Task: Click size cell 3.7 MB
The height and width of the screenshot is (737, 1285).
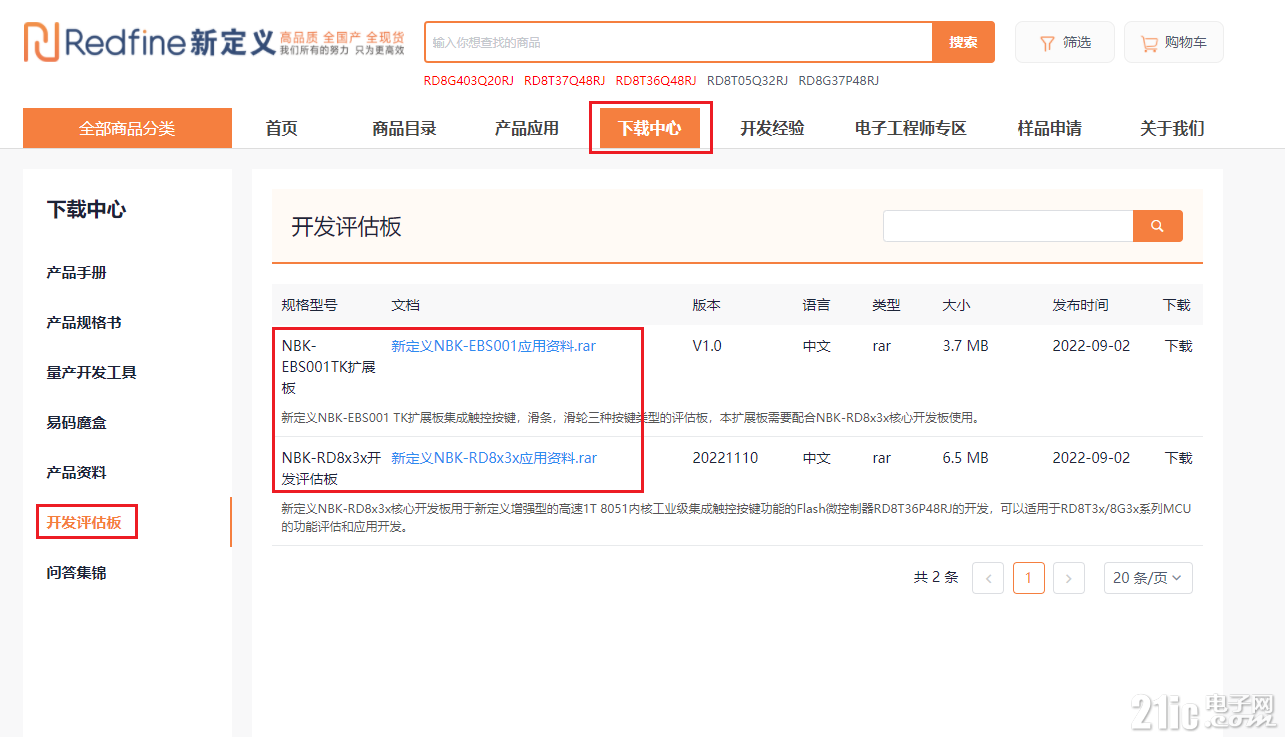Action: 965,346
